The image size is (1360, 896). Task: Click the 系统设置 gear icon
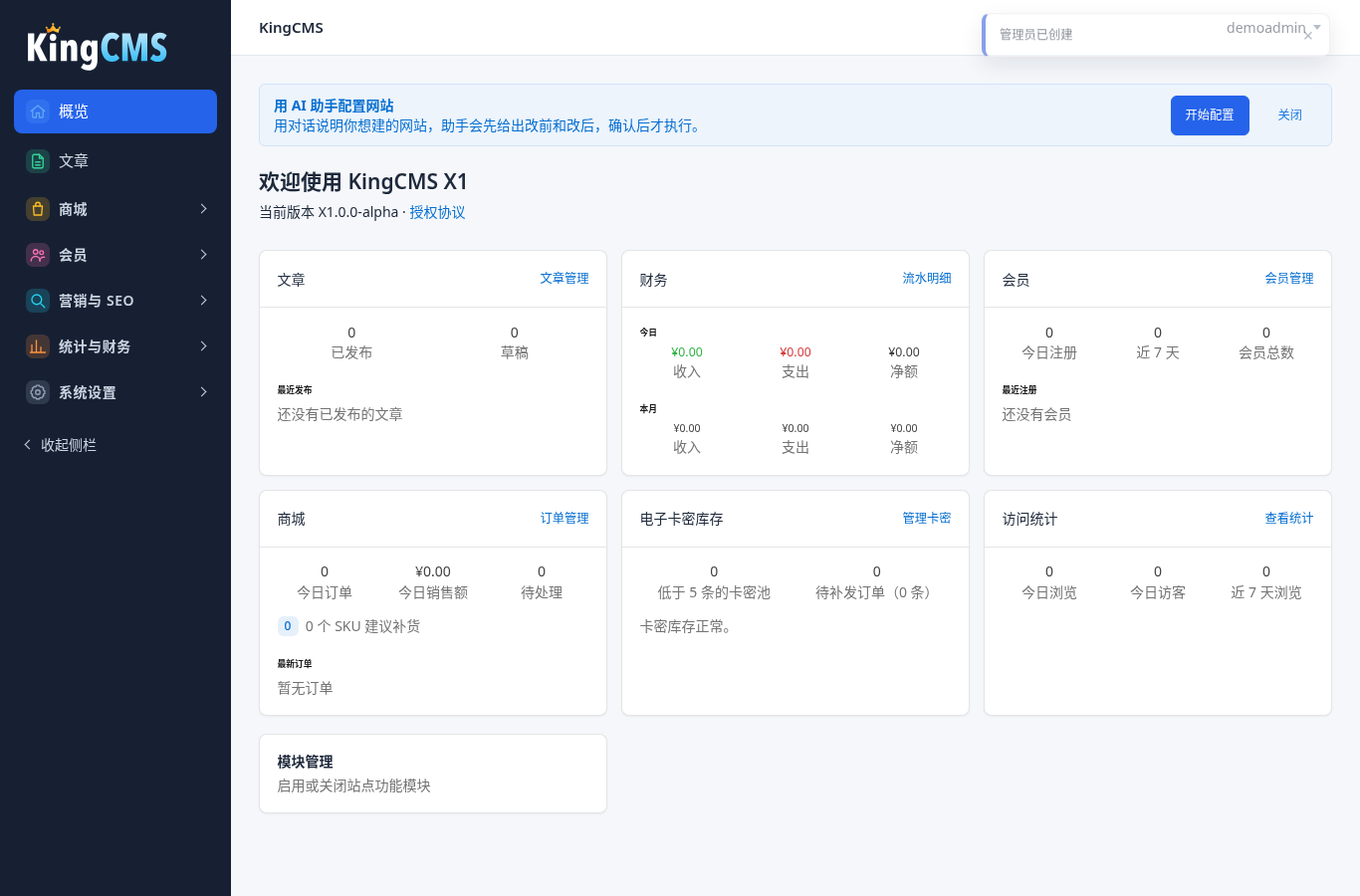38,392
